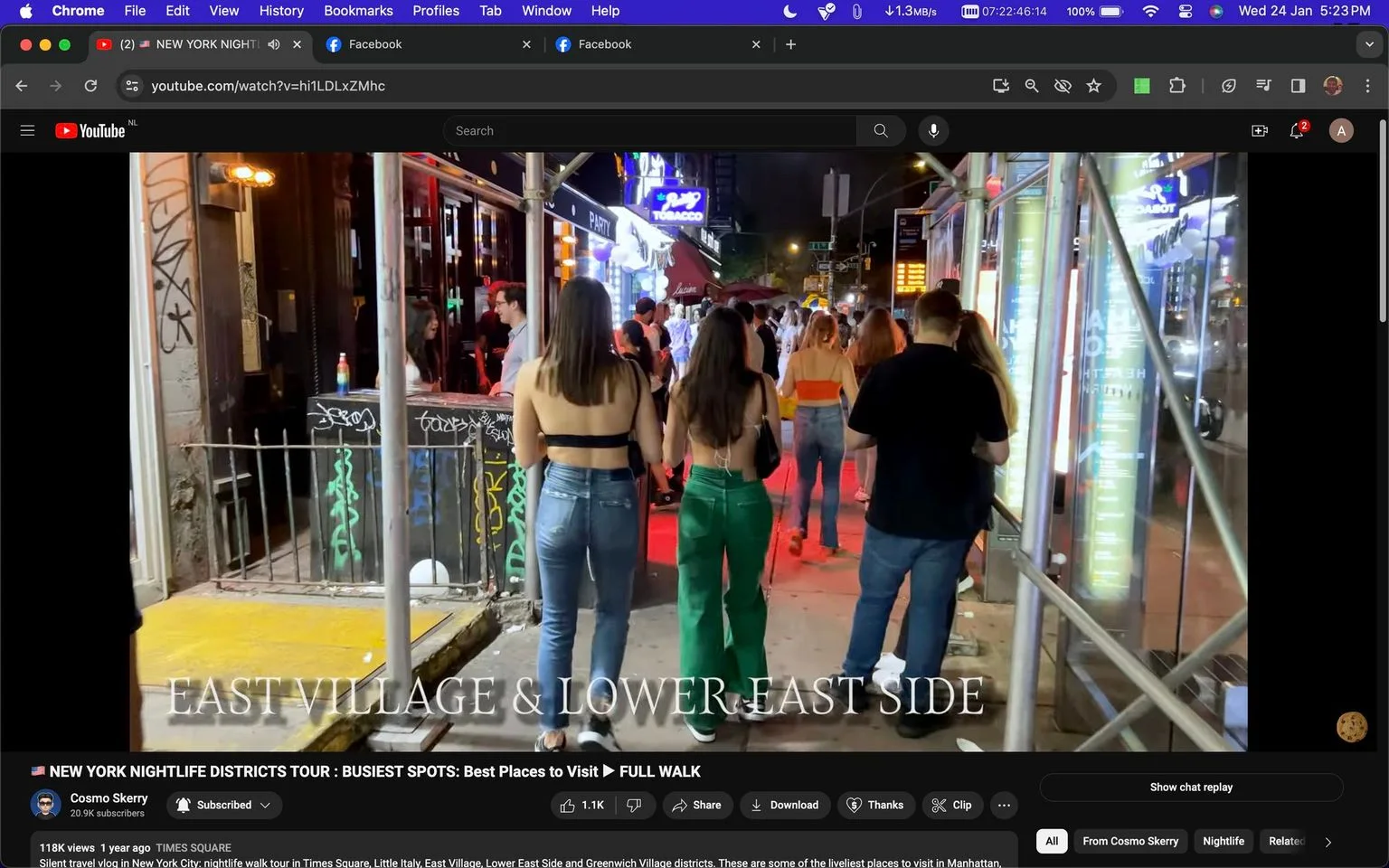Click the voice search microphone icon

click(933, 131)
